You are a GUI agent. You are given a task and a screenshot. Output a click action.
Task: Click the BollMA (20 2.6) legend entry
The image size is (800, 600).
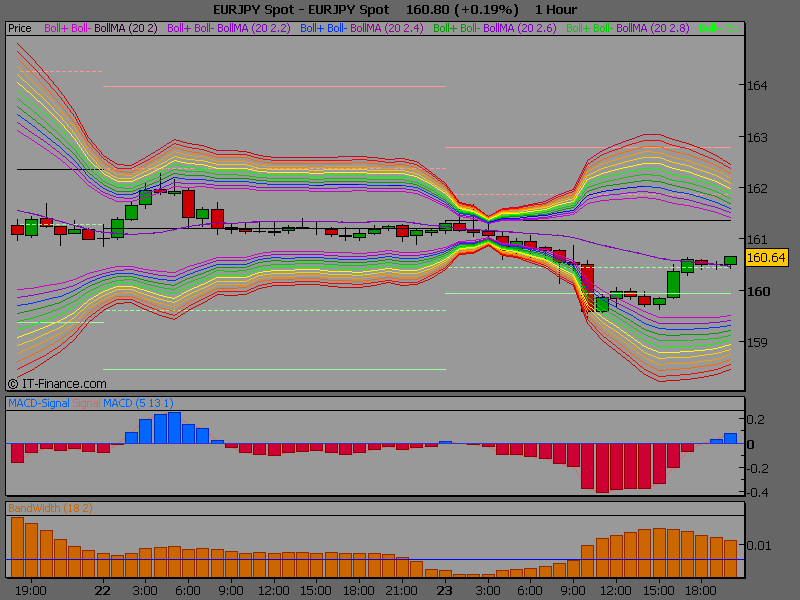click(520, 28)
